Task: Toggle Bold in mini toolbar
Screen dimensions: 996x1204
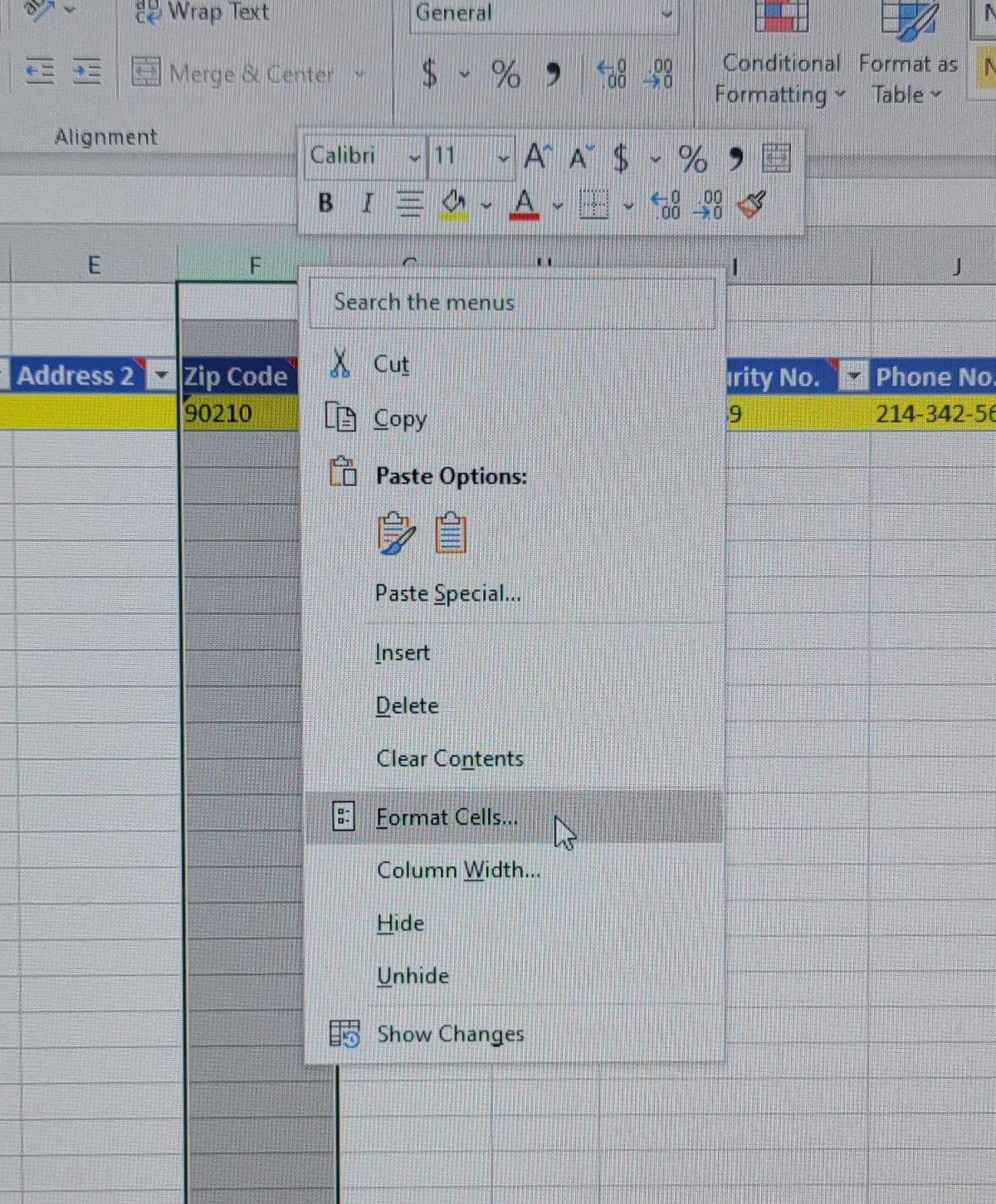Action: pyautogui.click(x=325, y=202)
